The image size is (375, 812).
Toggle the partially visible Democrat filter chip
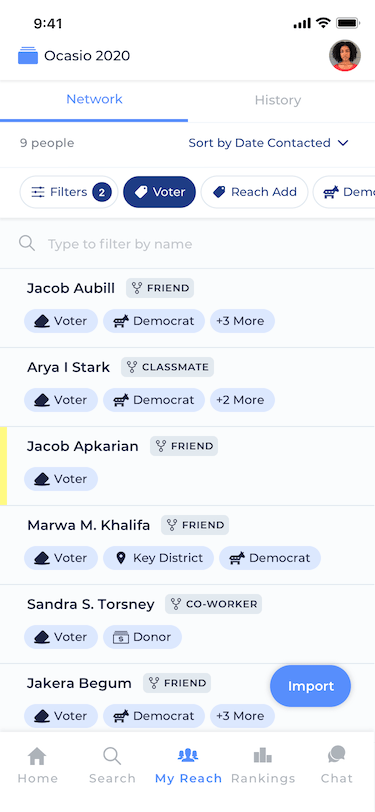pyautogui.click(x=344, y=192)
